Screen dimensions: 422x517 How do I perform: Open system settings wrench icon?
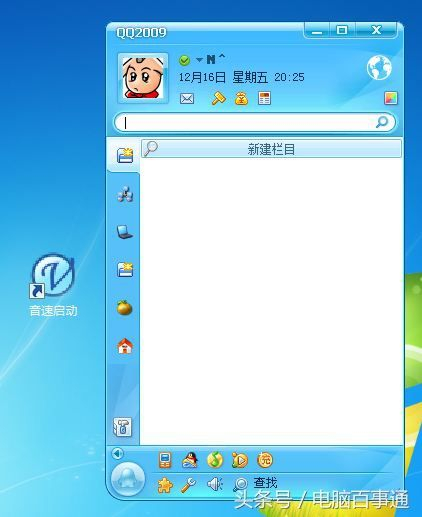[x=189, y=485]
